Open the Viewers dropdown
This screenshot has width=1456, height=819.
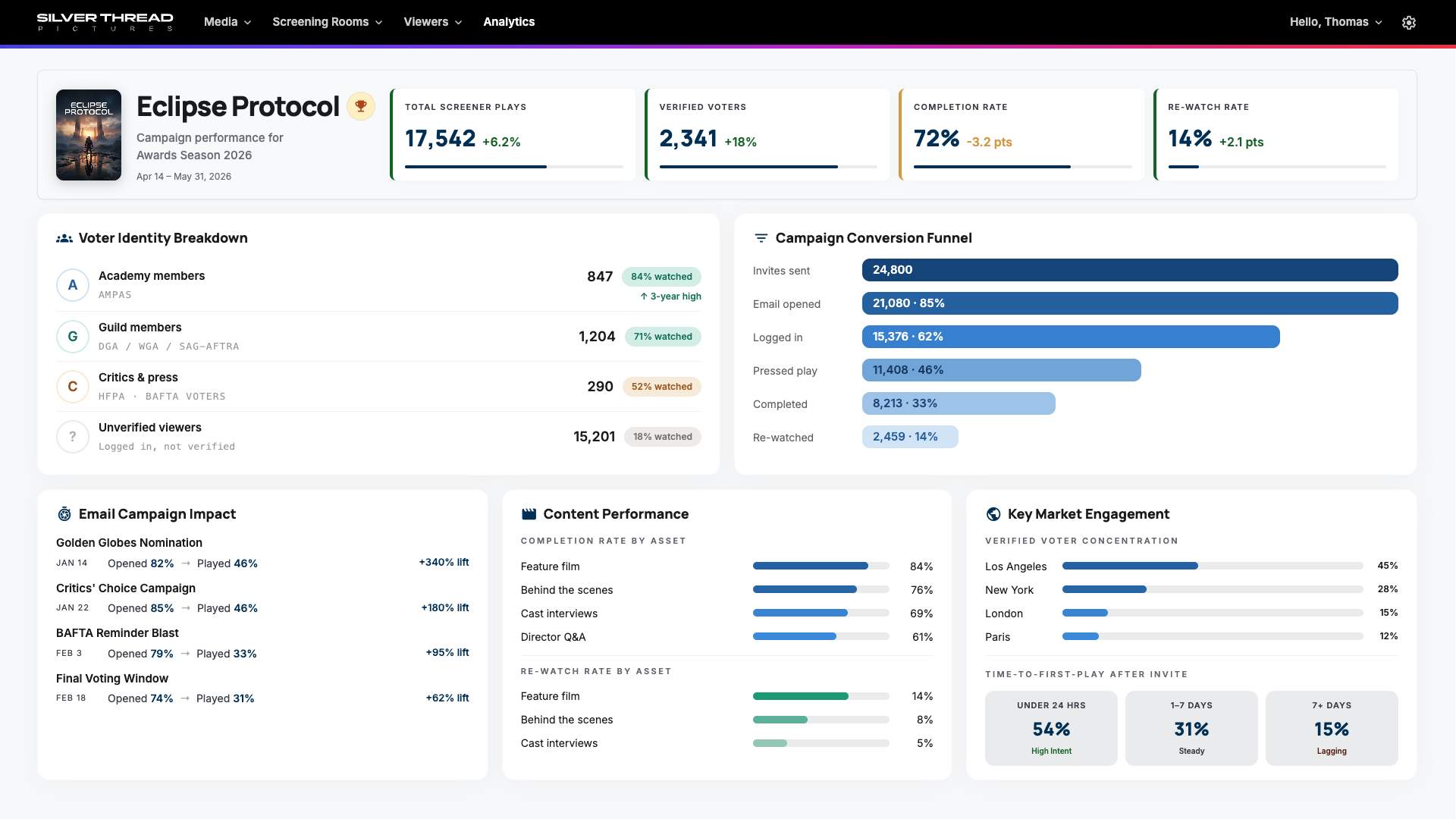click(x=433, y=22)
